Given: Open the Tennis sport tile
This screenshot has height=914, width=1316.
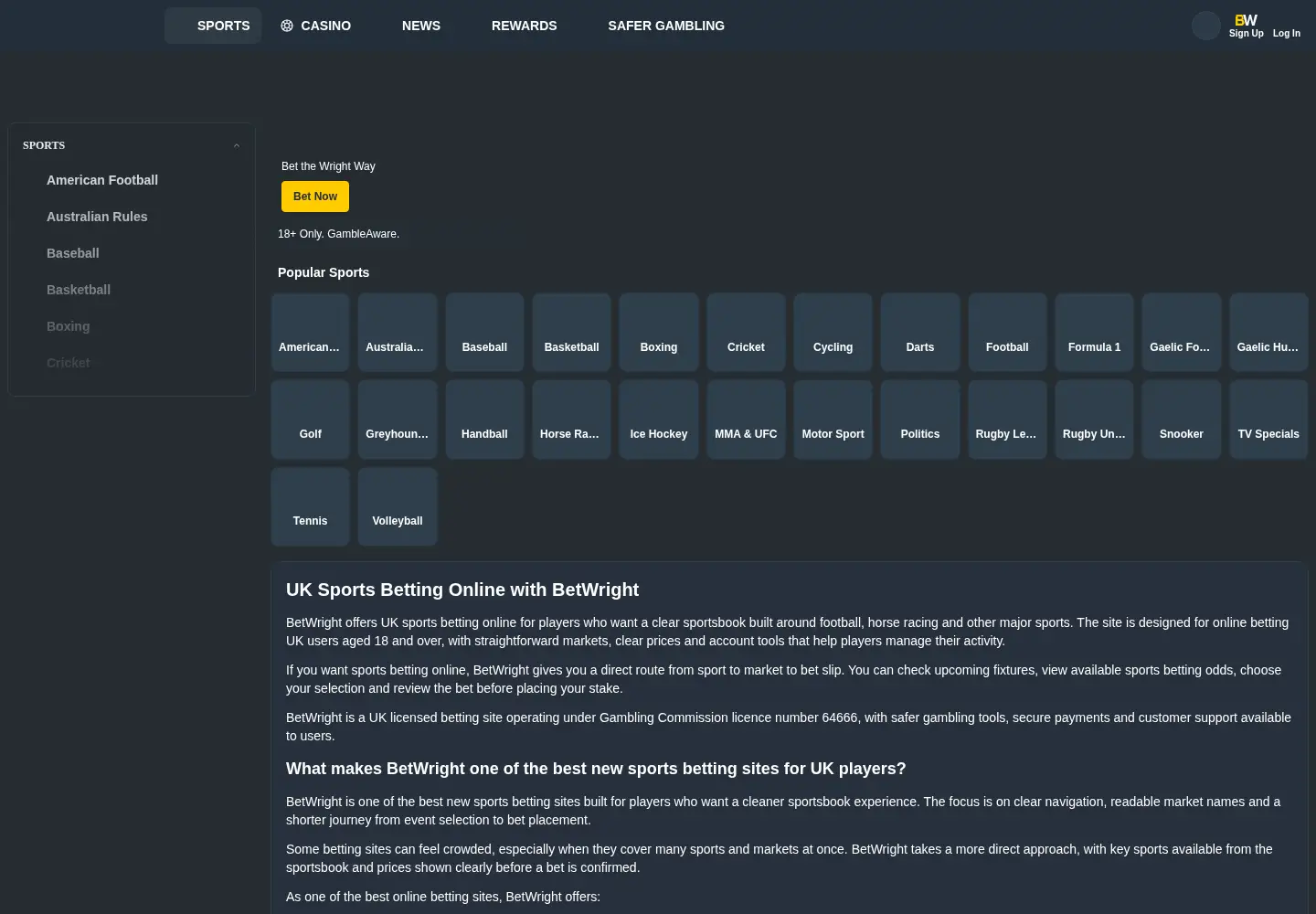Looking at the screenshot, I should point(310,506).
